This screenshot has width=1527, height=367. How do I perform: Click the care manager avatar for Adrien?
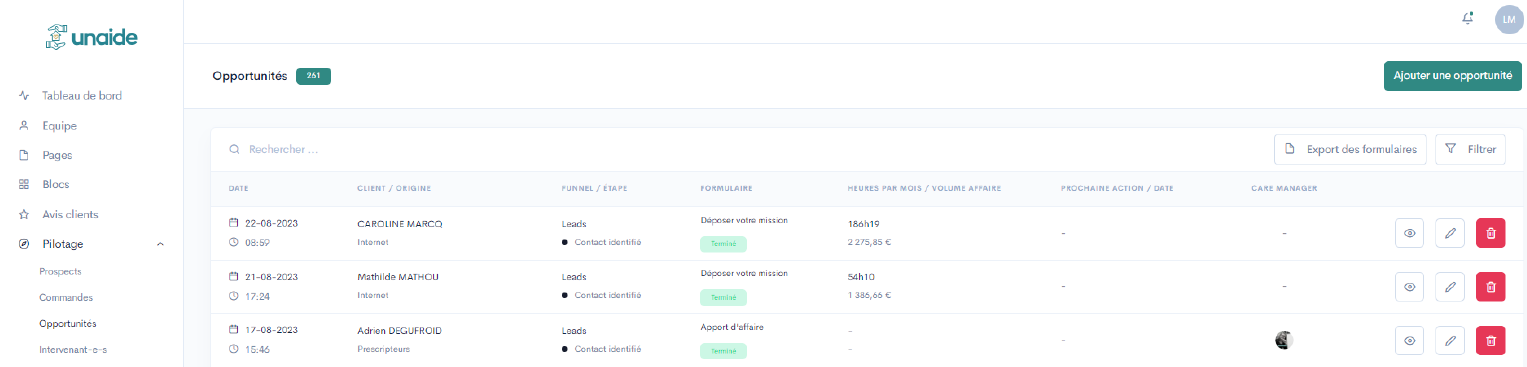(1284, 340)
